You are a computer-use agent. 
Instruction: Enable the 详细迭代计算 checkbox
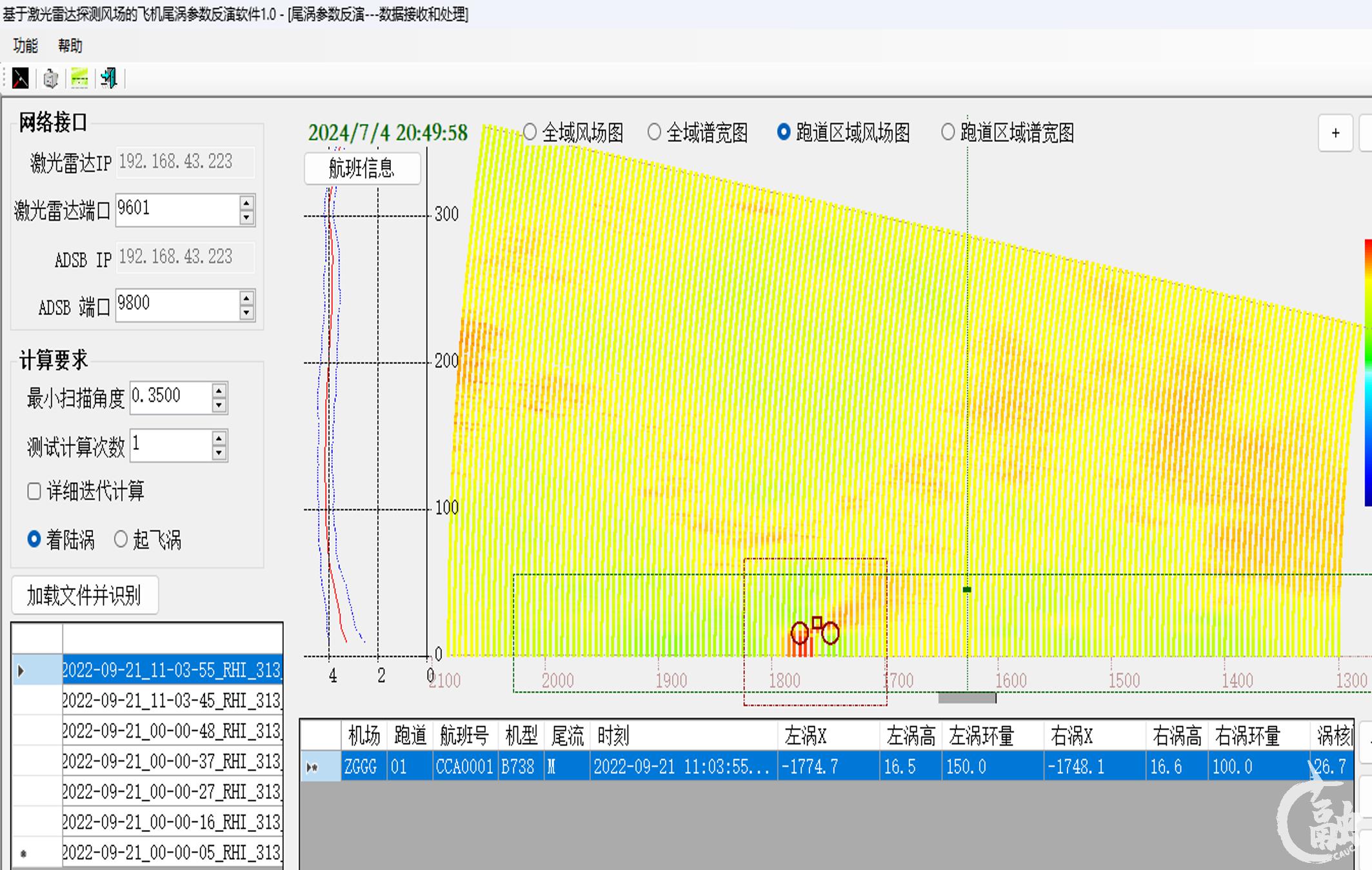[34, 492]
